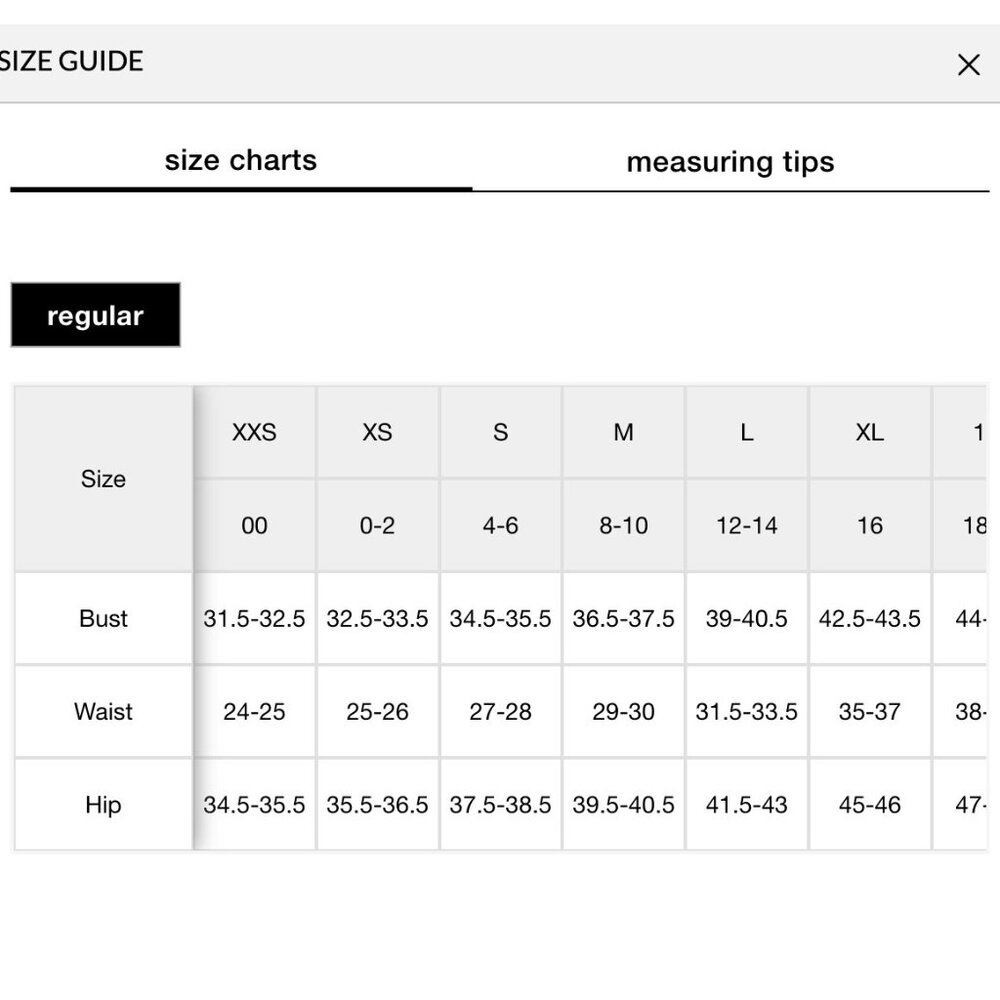Viewport: 1000px width, 1000px height.
Task: Click the M size column header
Action: [624, 432]
